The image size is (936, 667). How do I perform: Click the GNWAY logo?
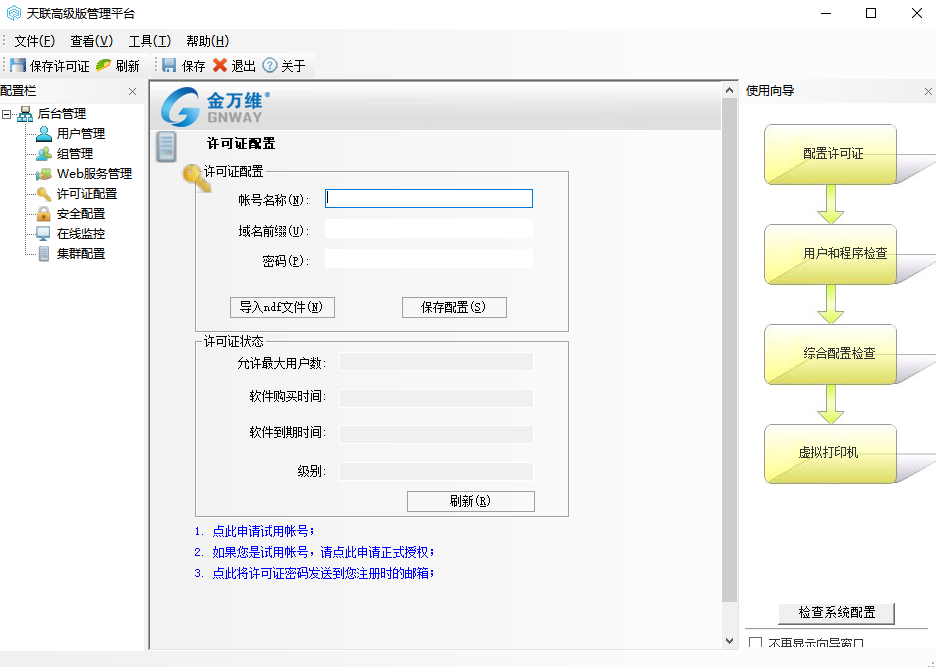tap(215, 106)
